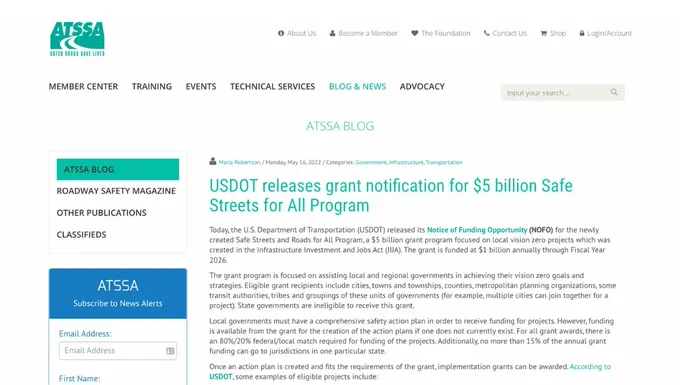Open the Advocacy menu

click(x=422, y=87)
